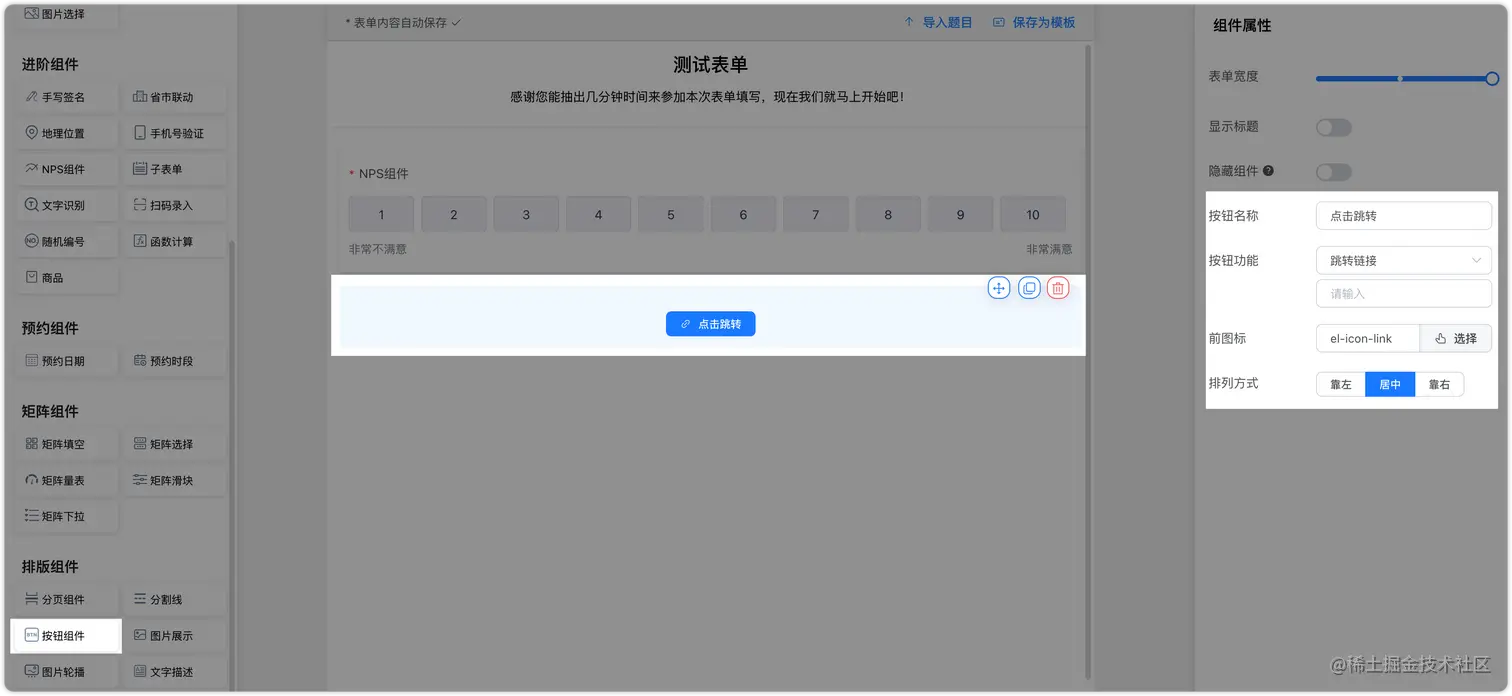The image size is (1512, 696).
Task: Click 导入题目 link
Action: (x=938, y=22)
